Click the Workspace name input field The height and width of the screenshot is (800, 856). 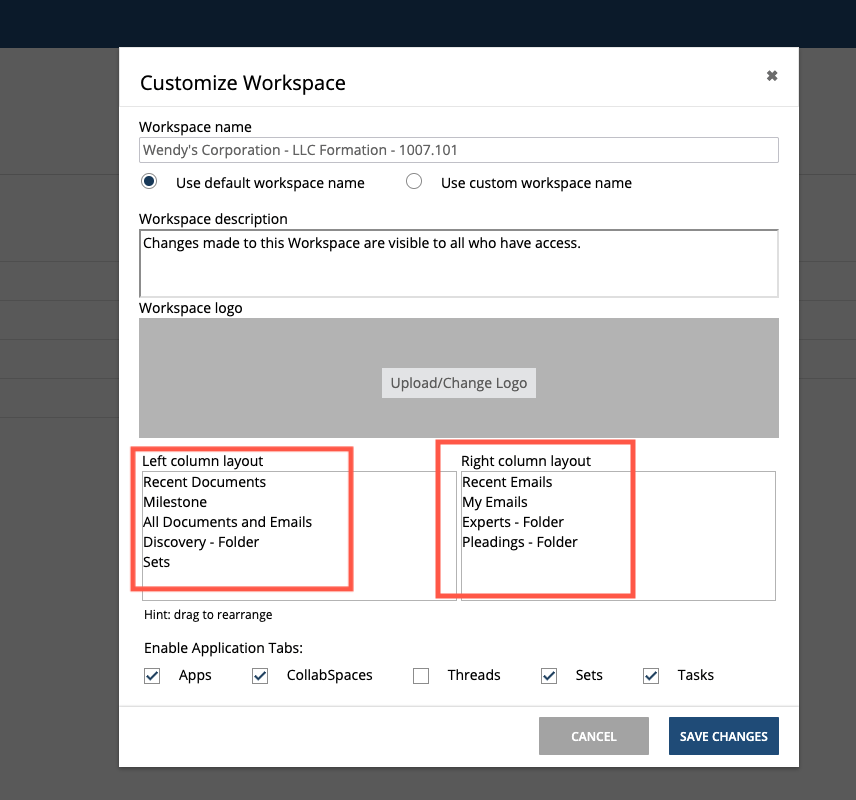click(x=458, y=150)
